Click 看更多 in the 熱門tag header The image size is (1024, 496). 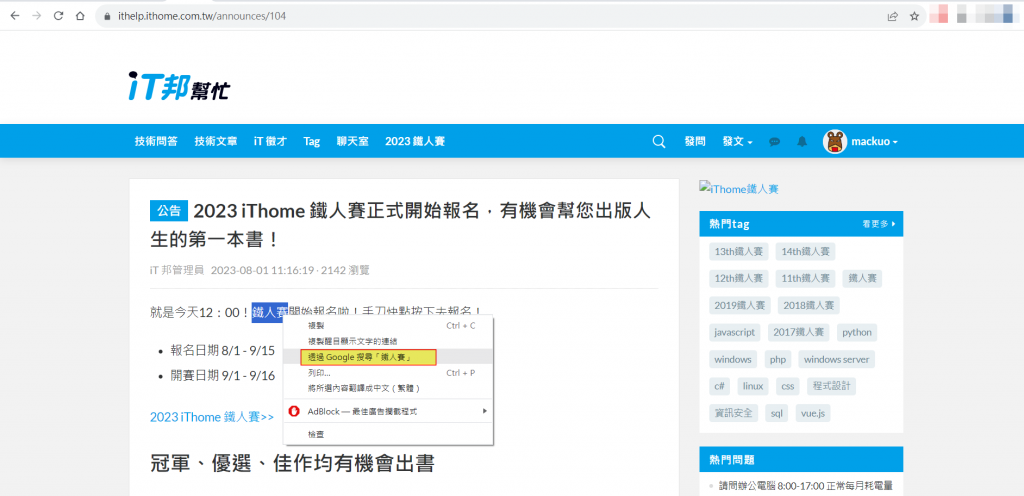(878, 224)
